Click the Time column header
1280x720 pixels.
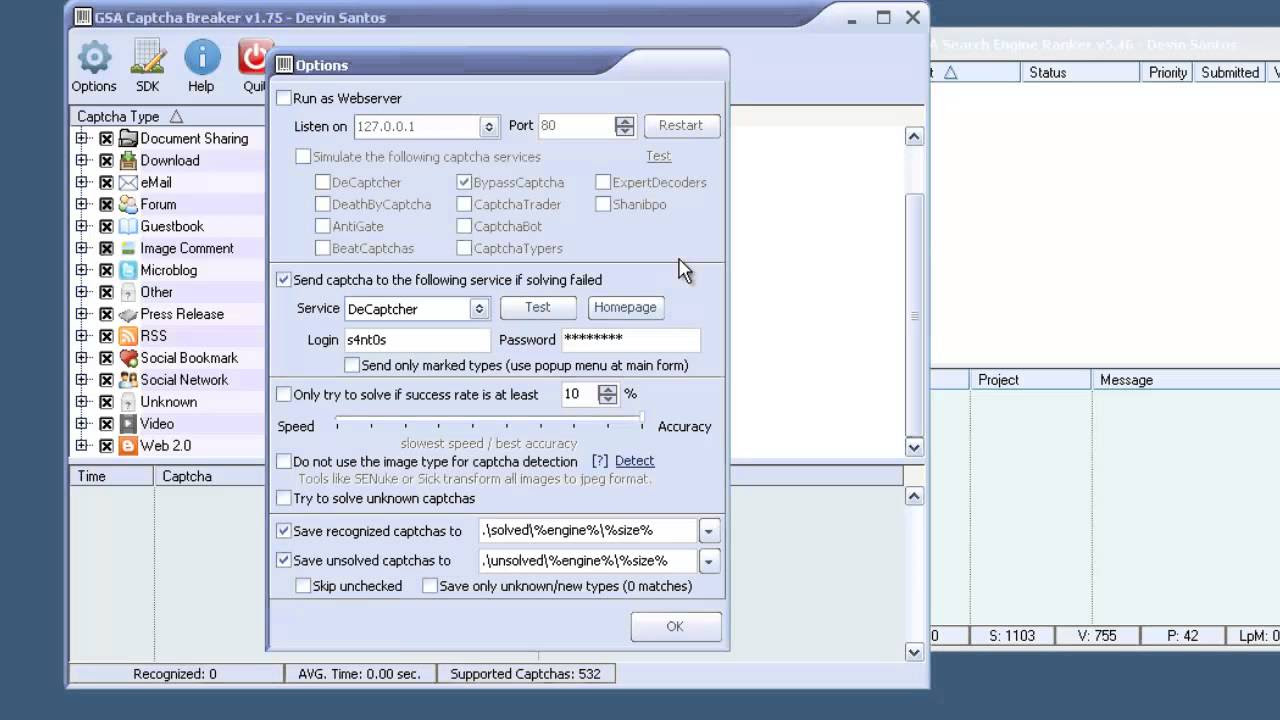click(x=111, y=476)
